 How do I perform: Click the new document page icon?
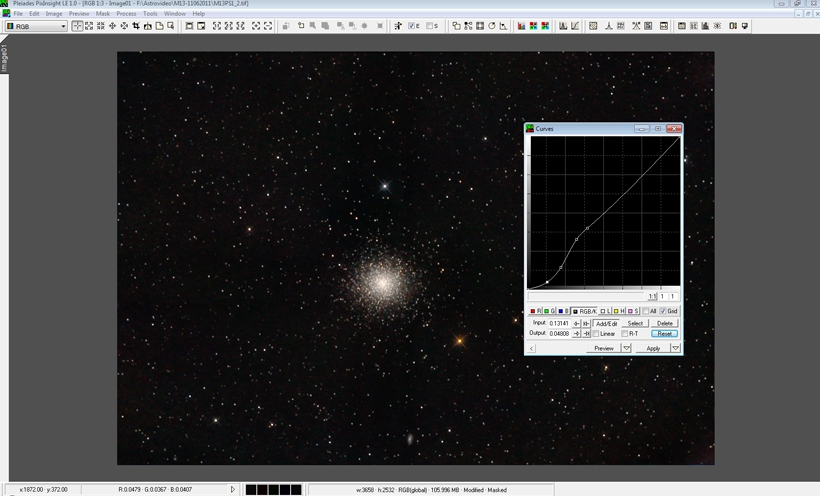point(160,26)
